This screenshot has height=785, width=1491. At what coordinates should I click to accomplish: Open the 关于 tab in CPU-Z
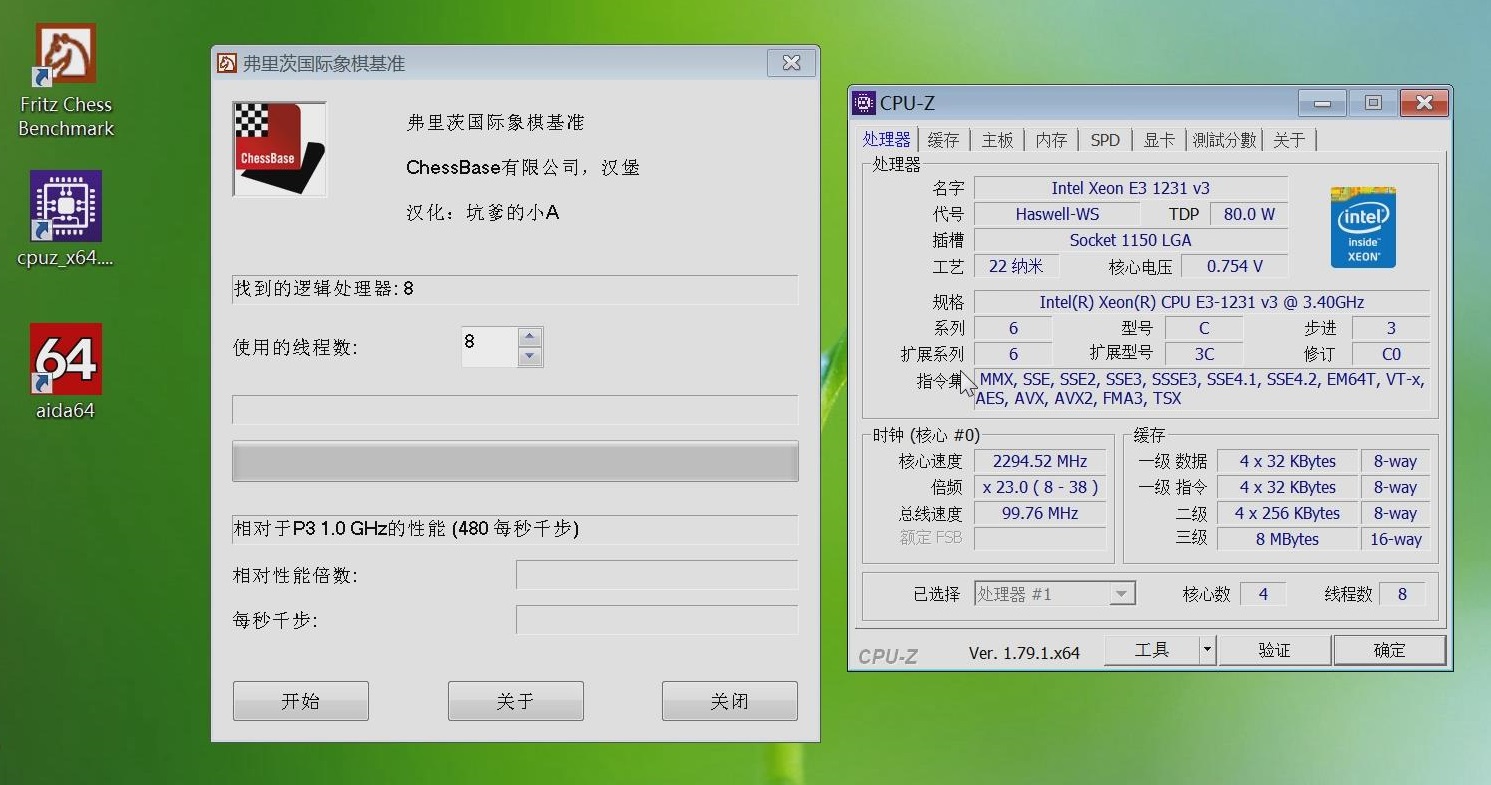click(x=1289, y=140)
